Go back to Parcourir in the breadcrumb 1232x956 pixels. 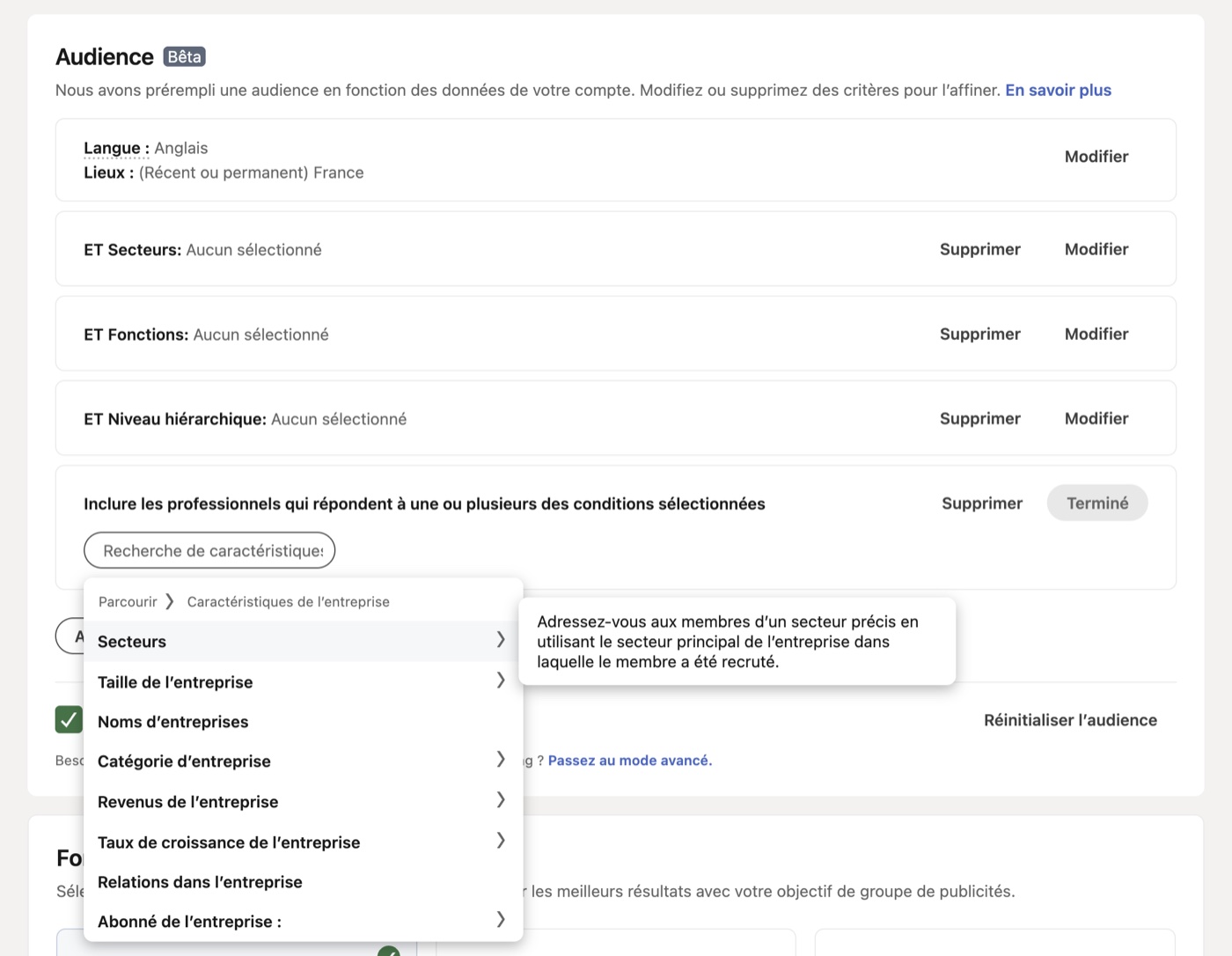click(128, 601)
